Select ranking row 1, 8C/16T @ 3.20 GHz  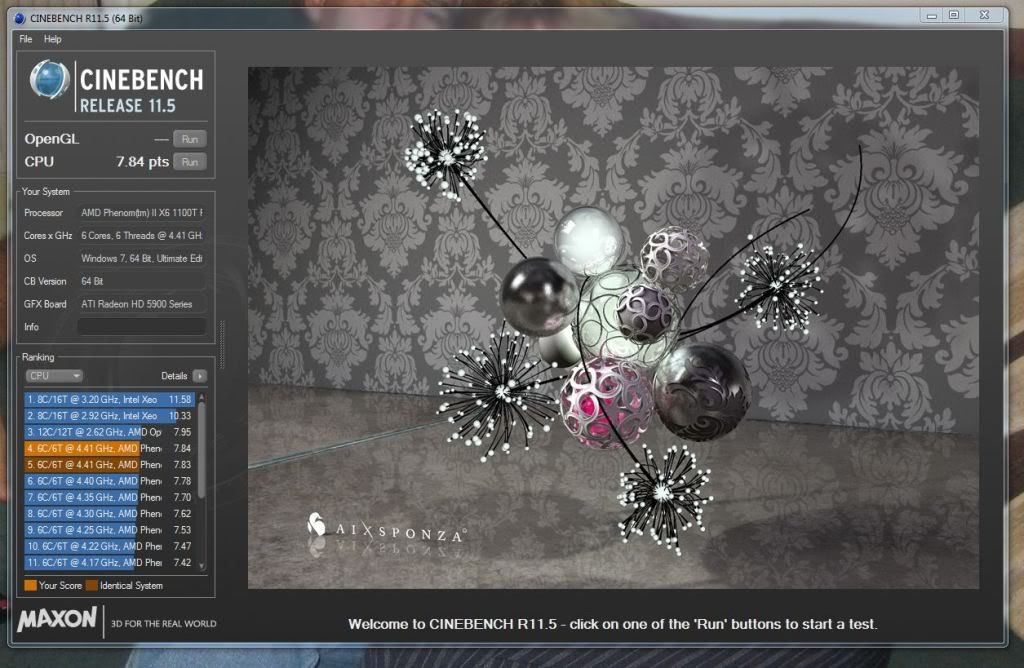tap(110, 399)
